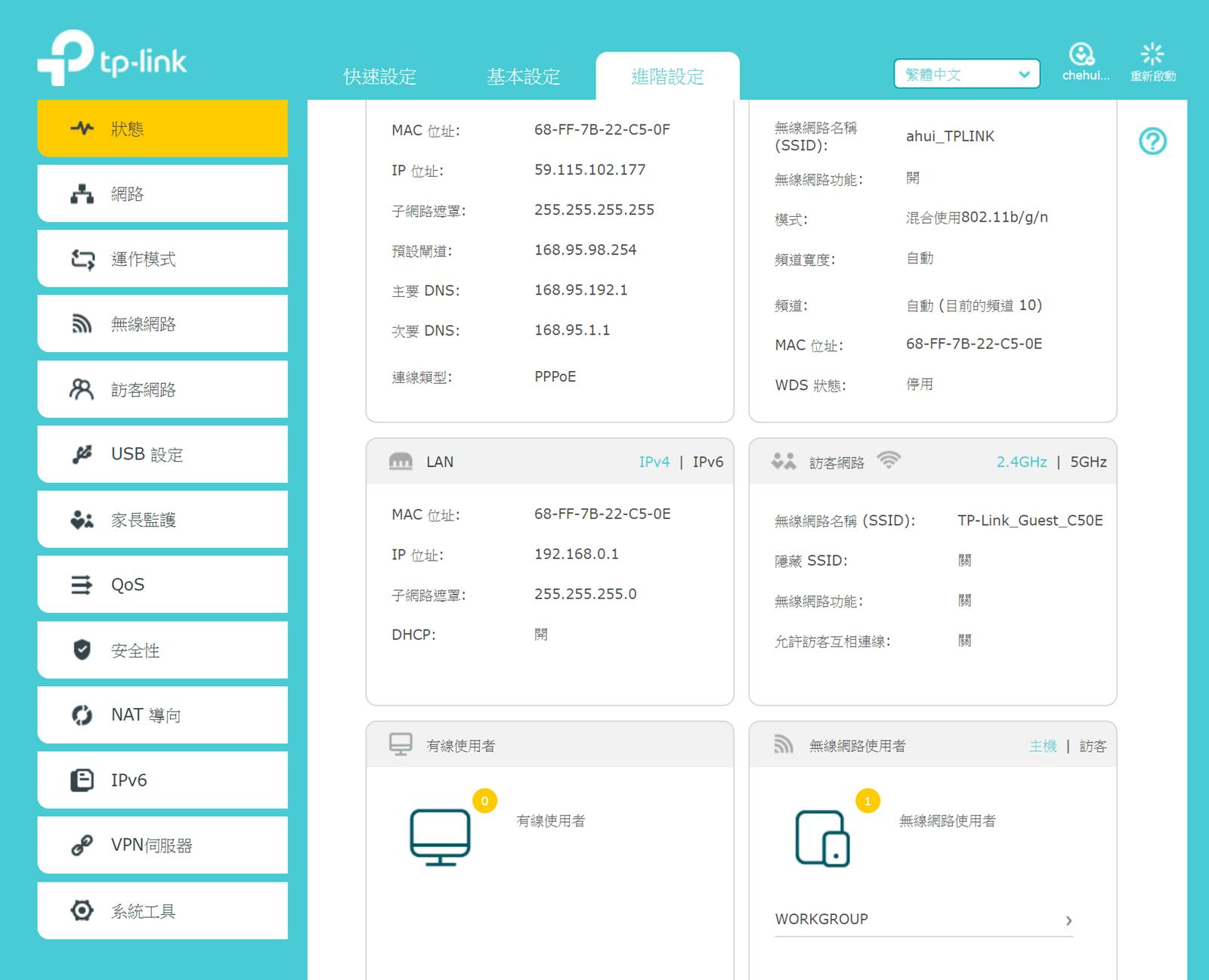Show guest (訪客) wireless users

click(1093, 747)
